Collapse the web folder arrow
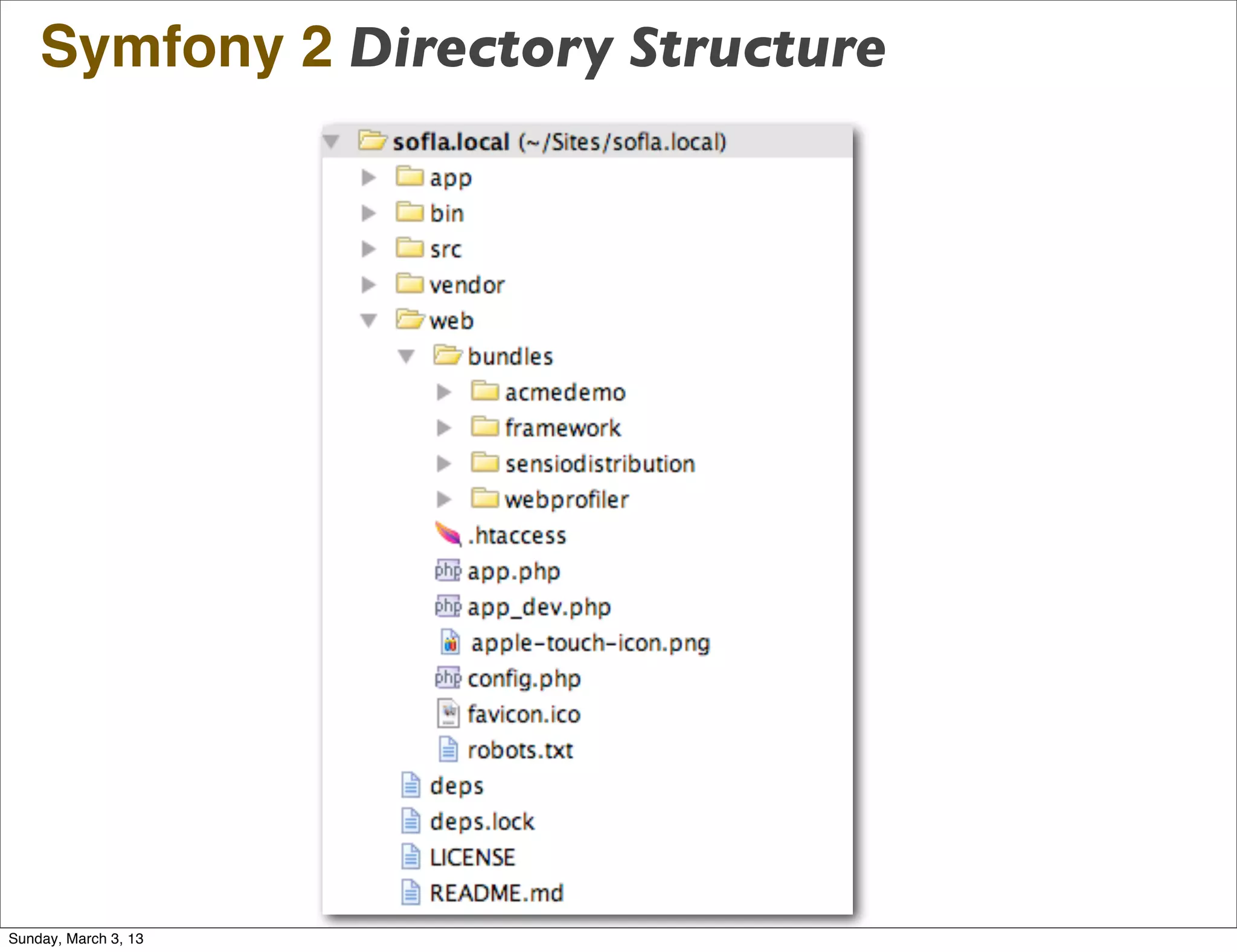The image size is (1237, 952). pos(368,320)
